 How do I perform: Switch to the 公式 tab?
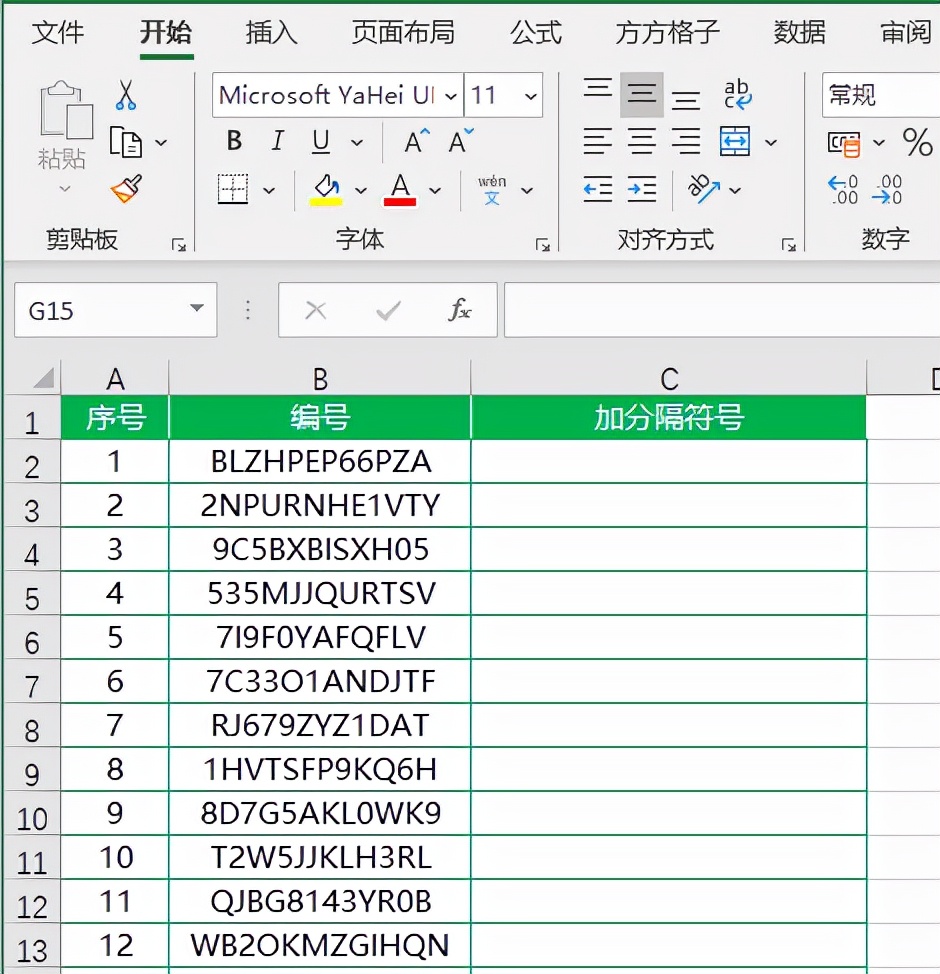pyautogui.click(x=536, y=32)
